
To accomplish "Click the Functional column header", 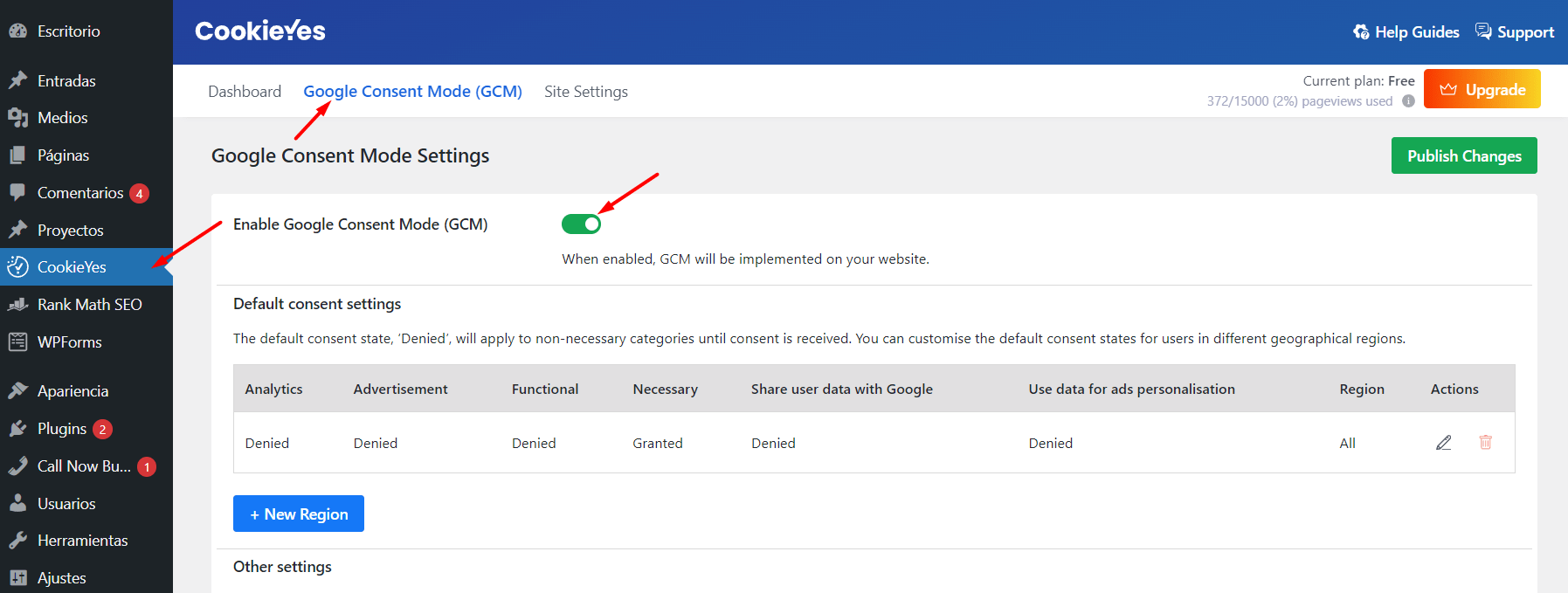I will tap(545, 389).
